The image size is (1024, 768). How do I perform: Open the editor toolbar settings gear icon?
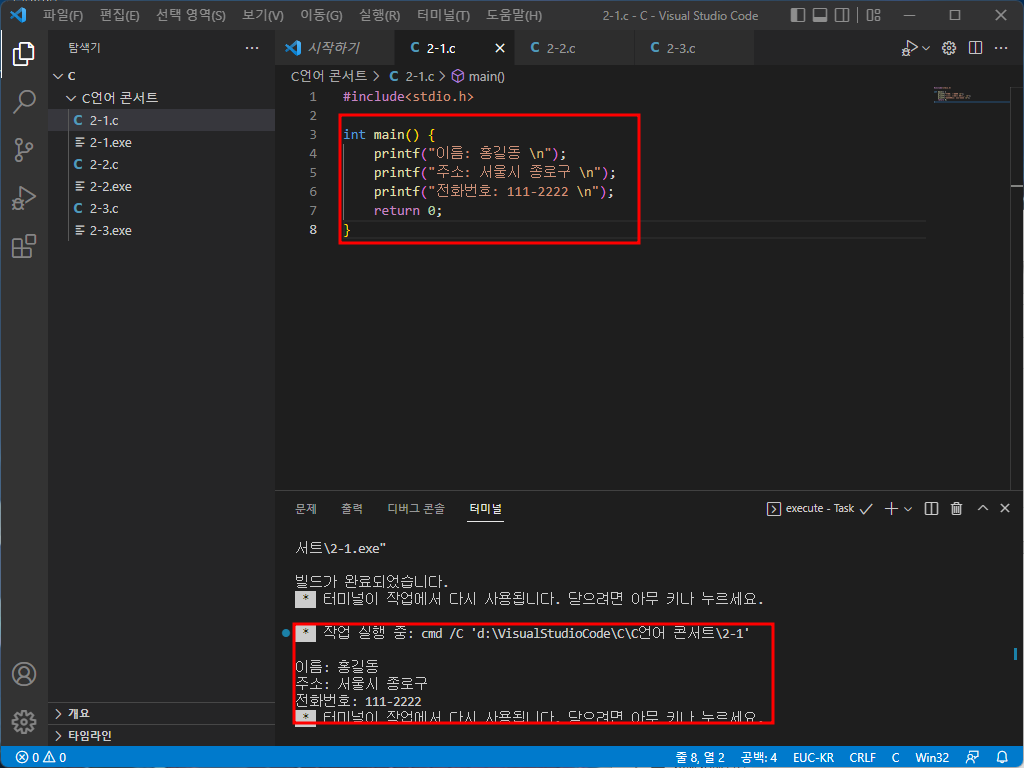click(949, 48)
